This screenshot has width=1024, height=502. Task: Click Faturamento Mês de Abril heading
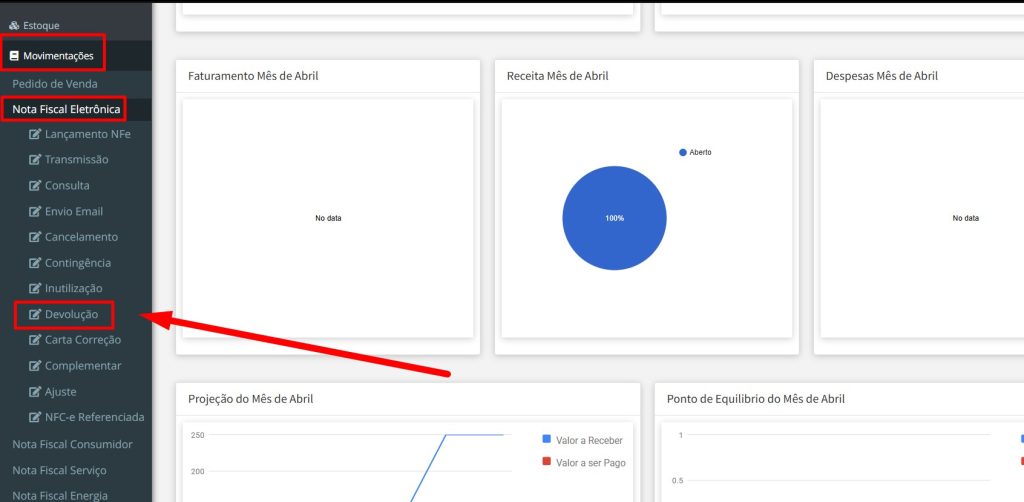tap(253, 76)
